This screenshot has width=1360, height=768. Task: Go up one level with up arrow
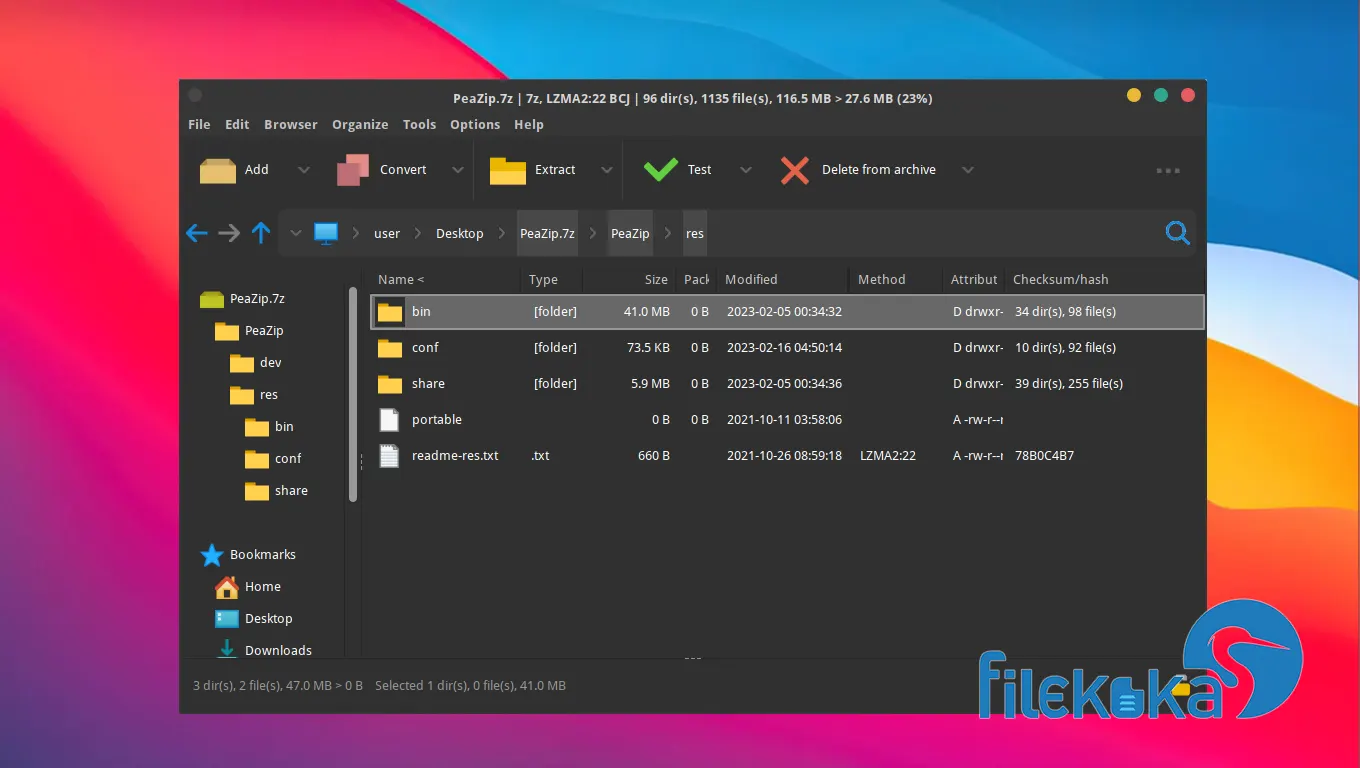261,233
